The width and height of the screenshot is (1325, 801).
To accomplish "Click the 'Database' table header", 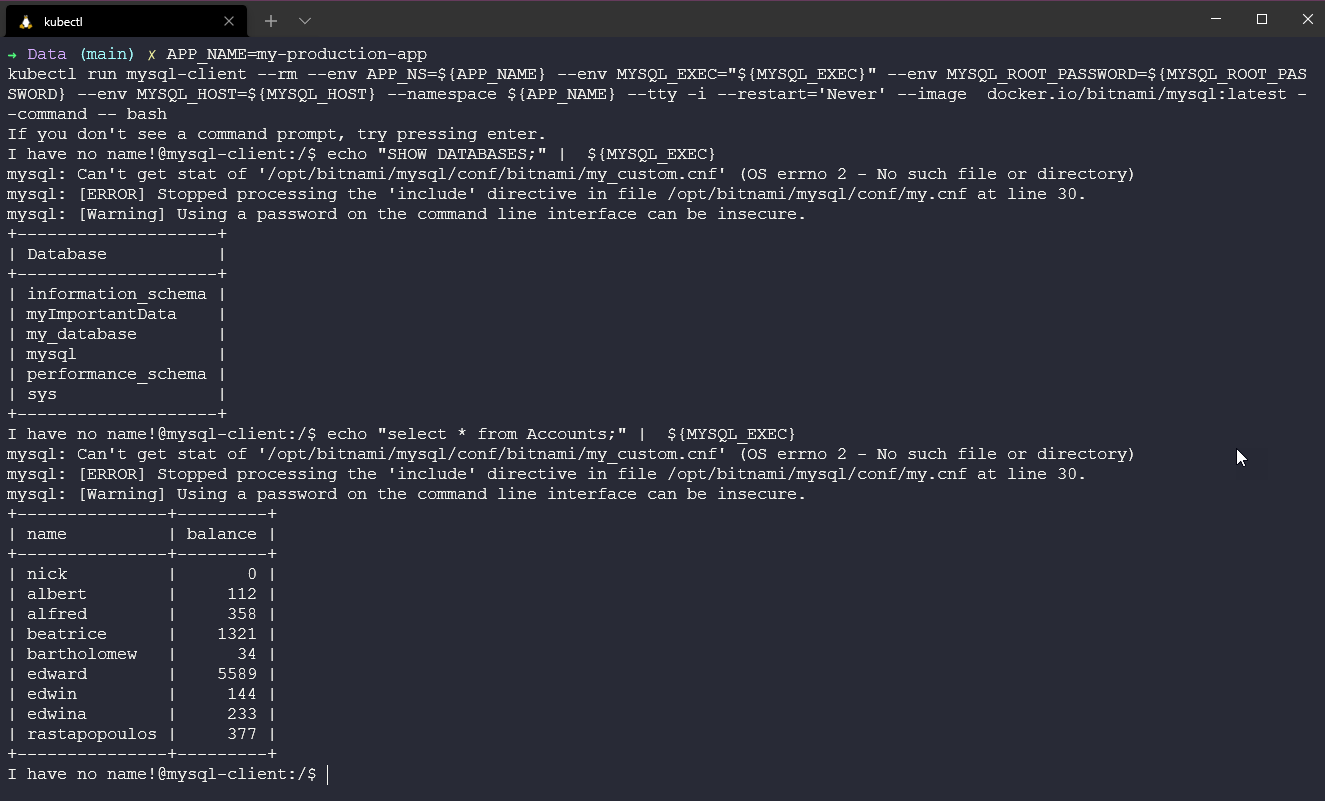I will (66, 254).
